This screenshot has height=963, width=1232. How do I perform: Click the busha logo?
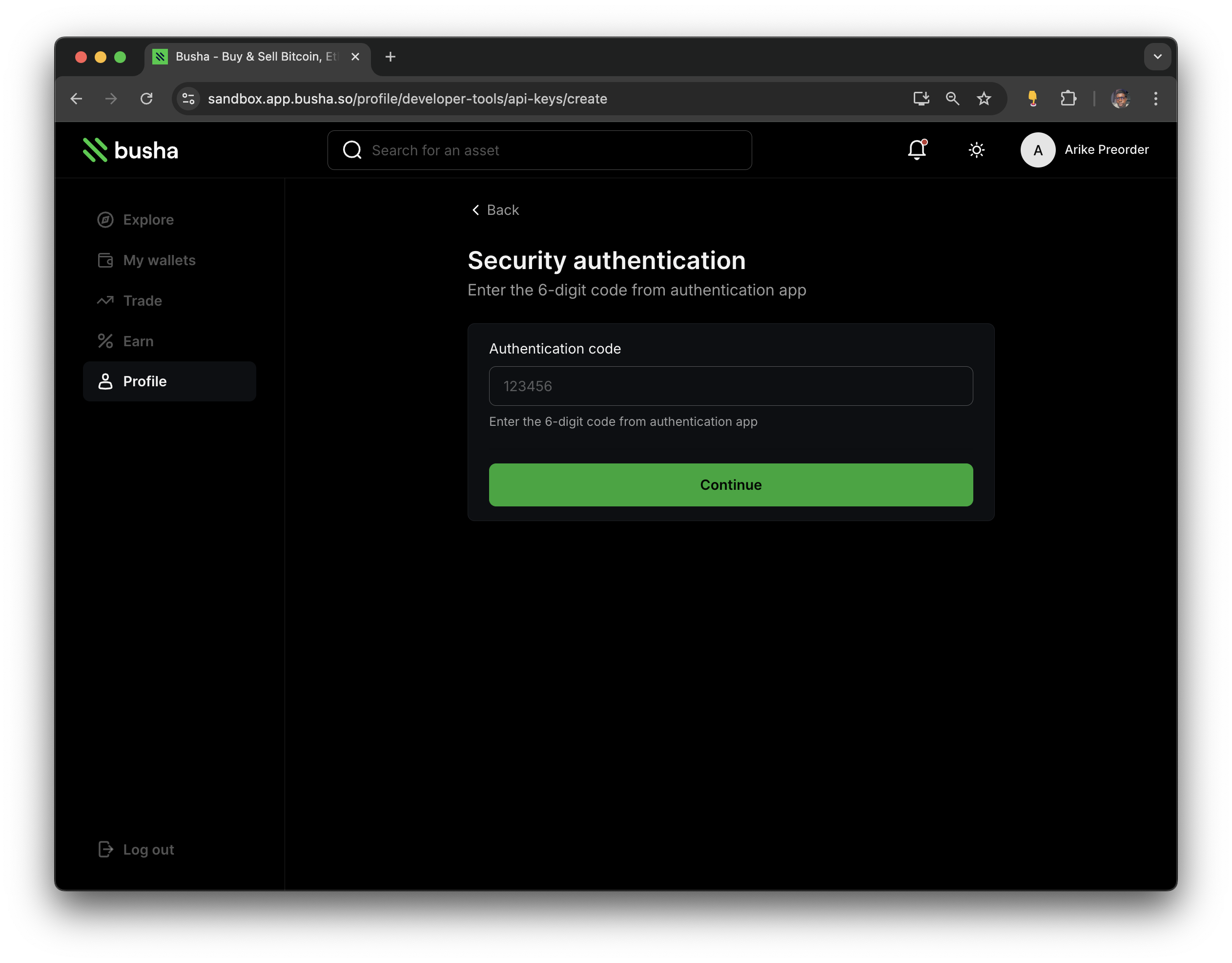130,149
